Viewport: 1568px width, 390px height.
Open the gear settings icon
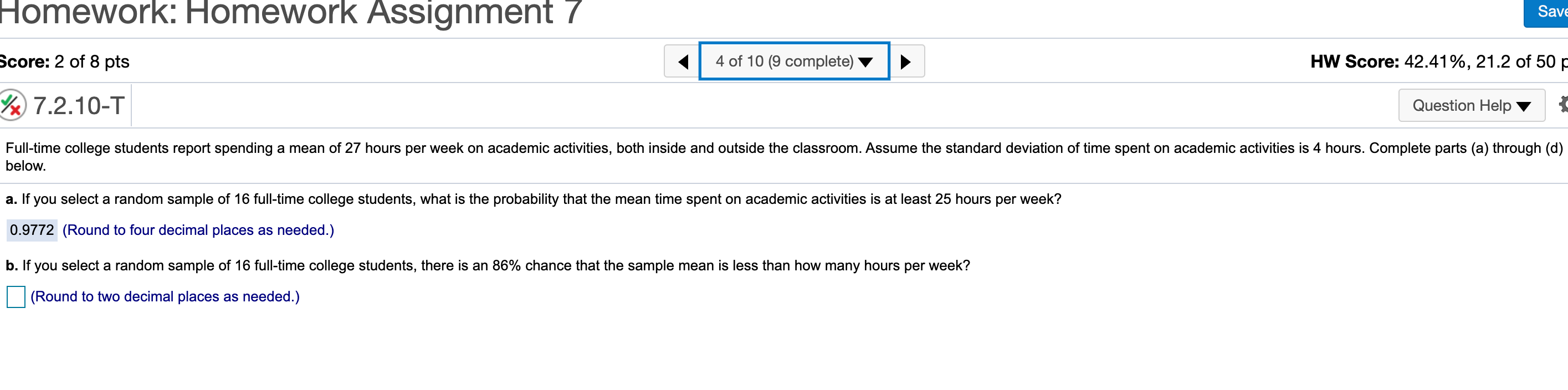(x=1562, y=105)
